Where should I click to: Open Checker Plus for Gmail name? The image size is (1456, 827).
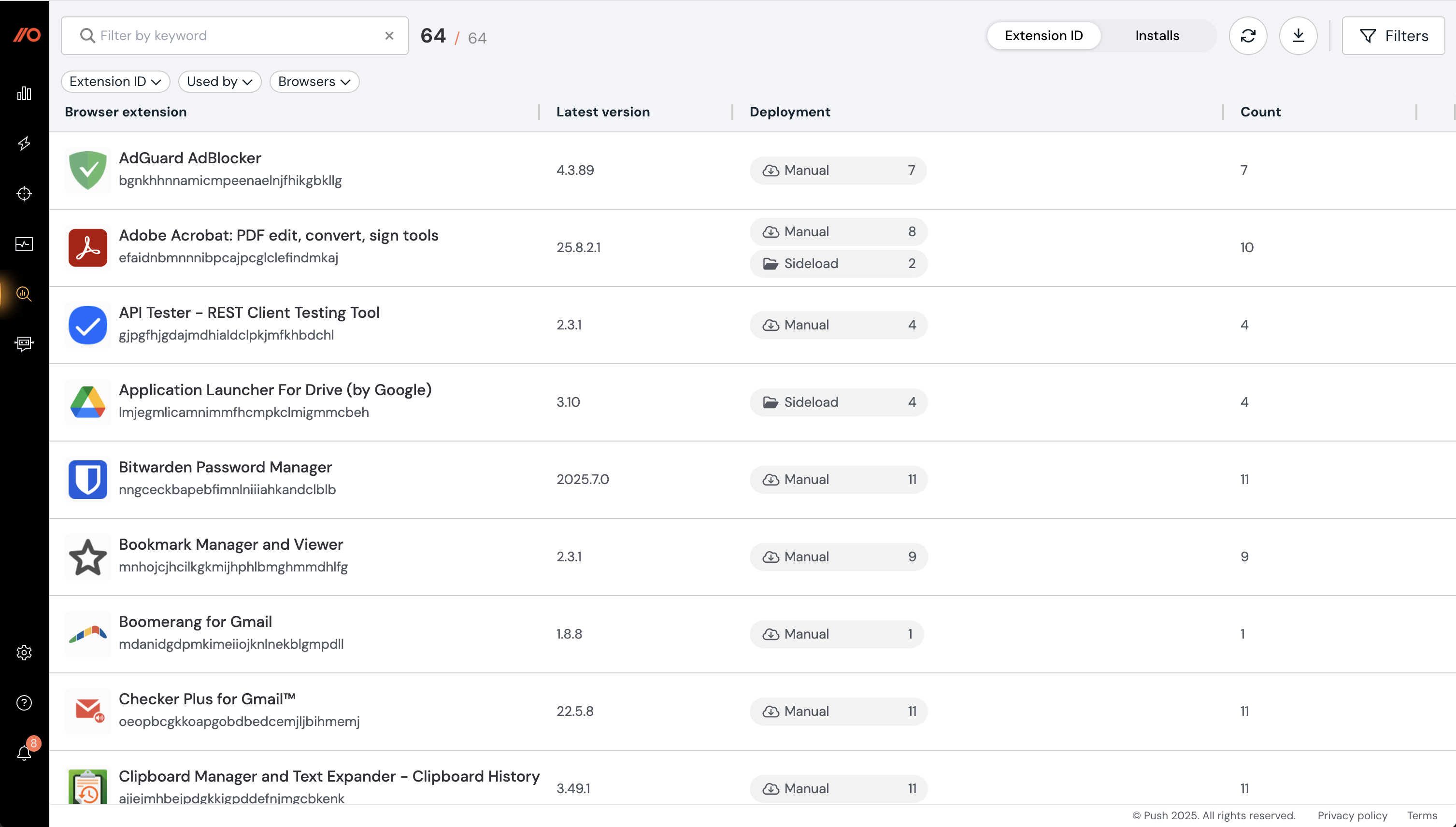tap(207, 699)
